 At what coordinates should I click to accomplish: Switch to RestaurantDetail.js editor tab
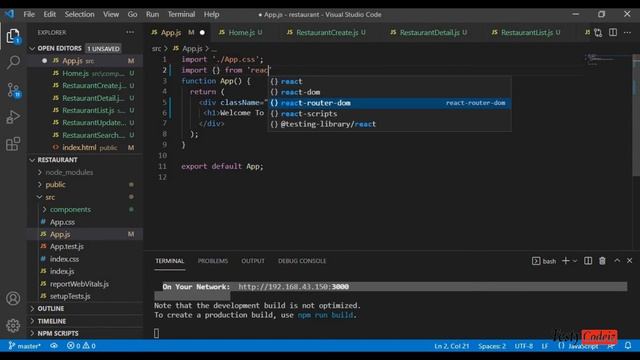click(x=429, y=32)
